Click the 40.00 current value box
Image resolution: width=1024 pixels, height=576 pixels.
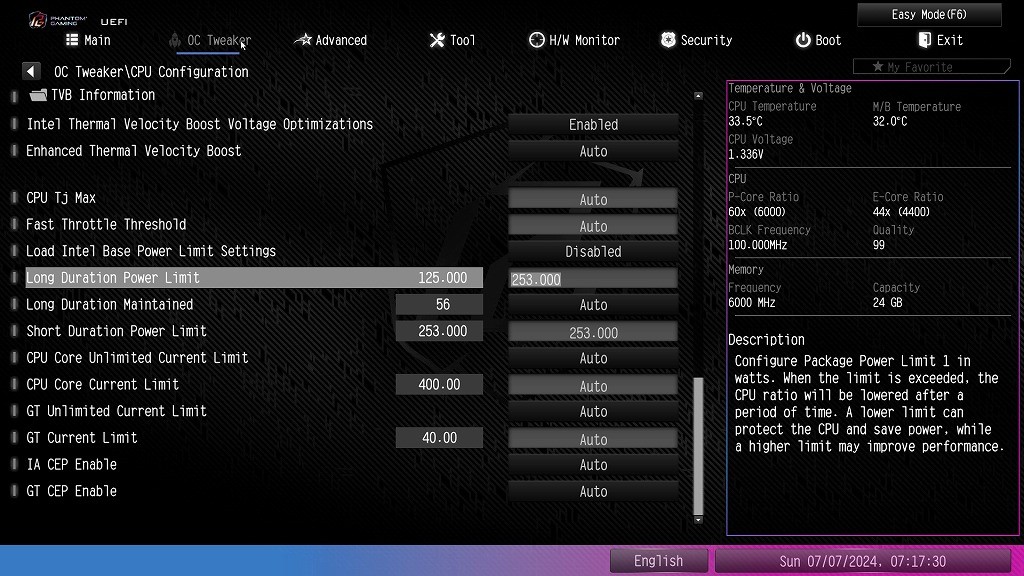click(x=439, y=438)
